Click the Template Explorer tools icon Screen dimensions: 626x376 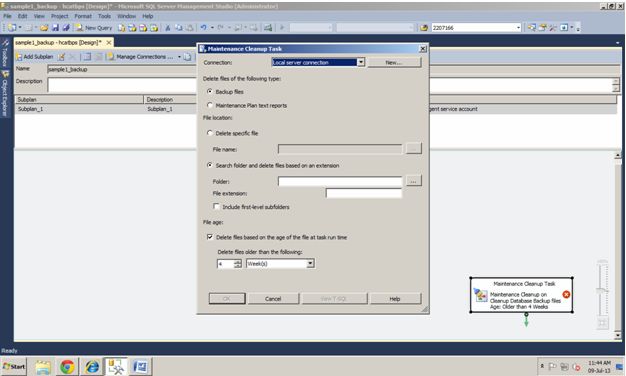tap(553, 28)
